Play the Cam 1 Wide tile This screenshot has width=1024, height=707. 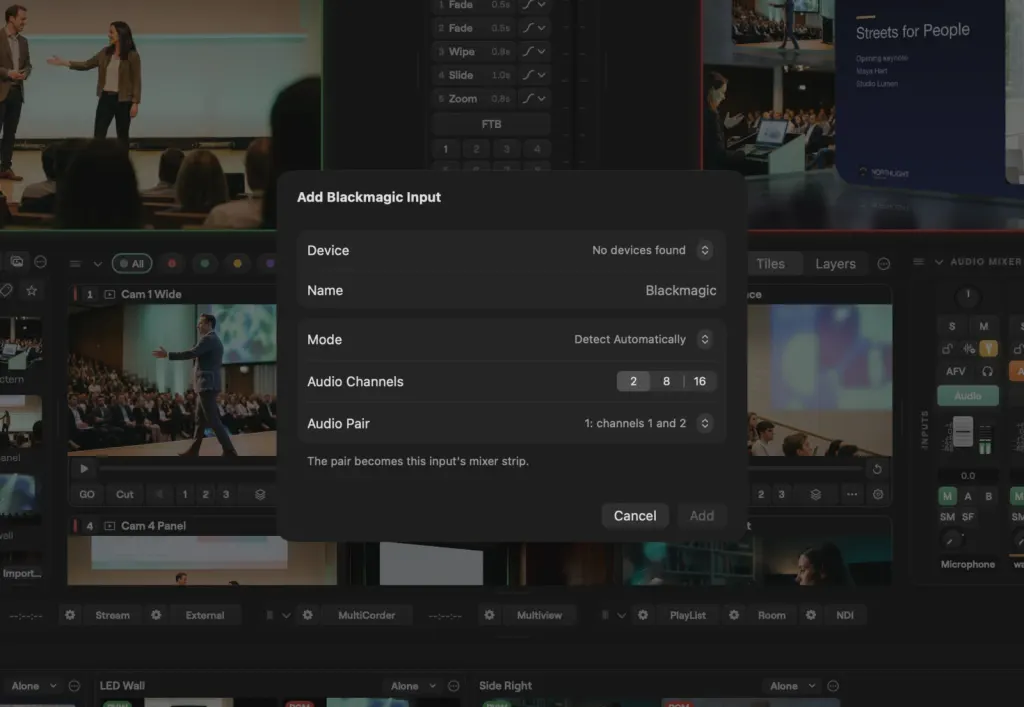click(84, 469)
